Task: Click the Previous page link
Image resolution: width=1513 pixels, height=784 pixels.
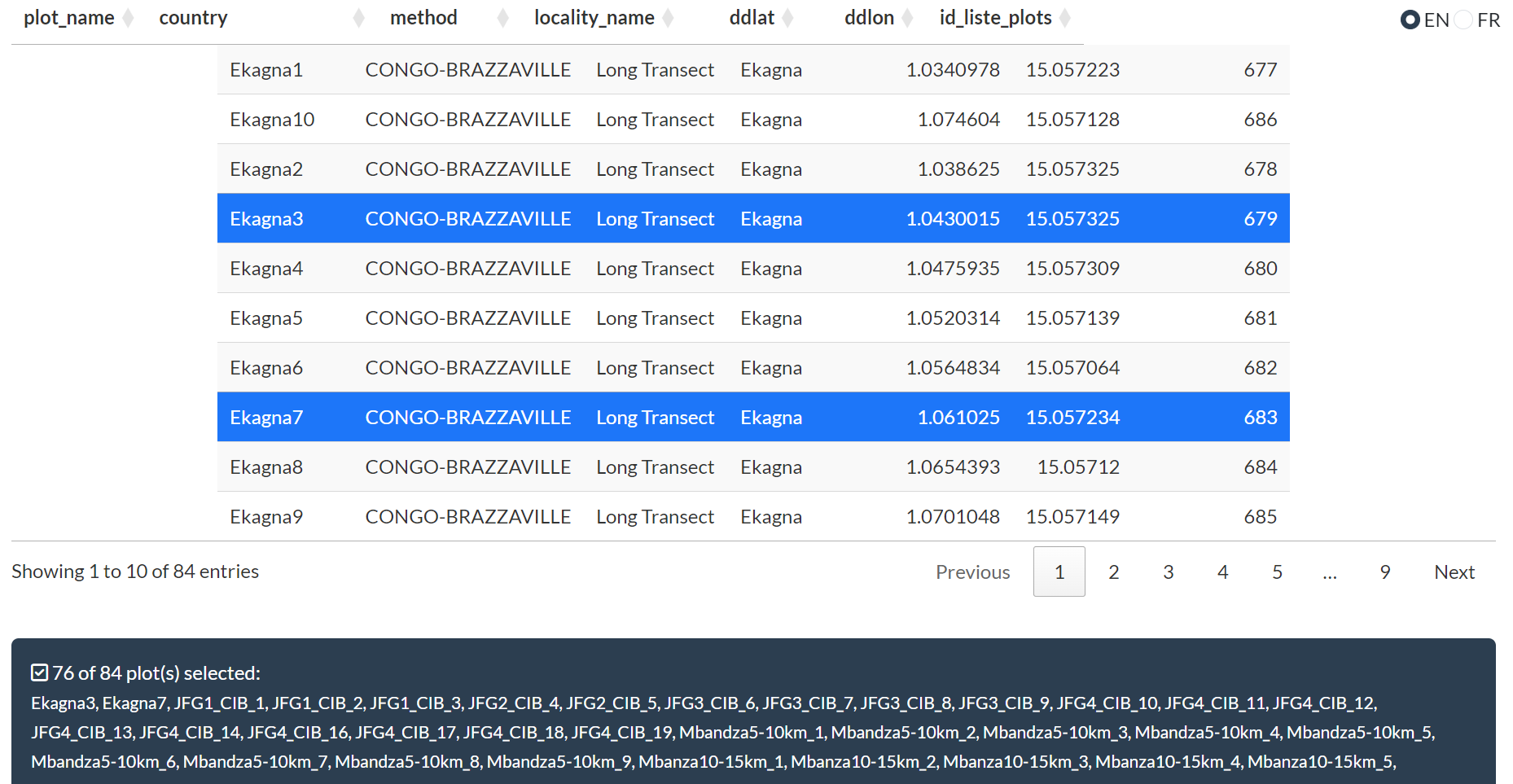Action: pyautogui.click(x=972, y=572)
